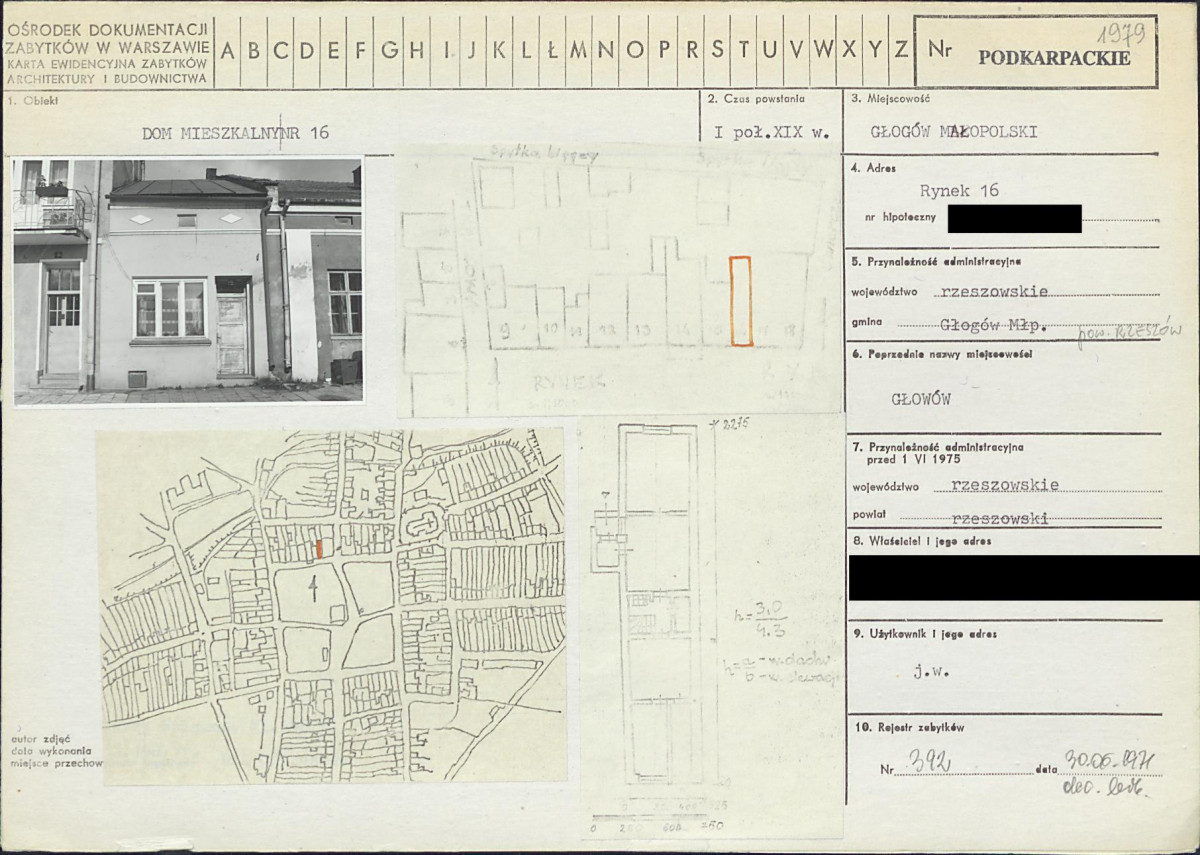Viewport: 1200px width, 855px height.
Task: Click the red building marker on town map
Action: [319, 549]
